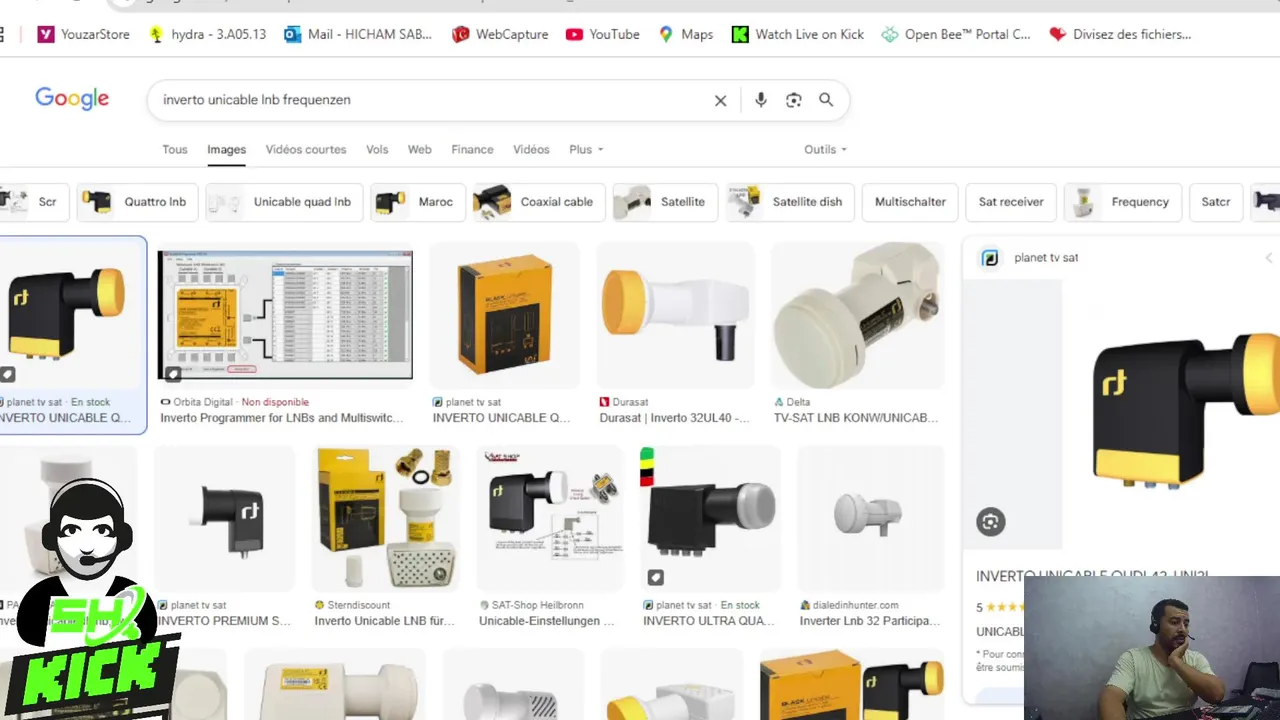Filter by the Frequency chip
Screen dimensions: 1280x720
1123,202
